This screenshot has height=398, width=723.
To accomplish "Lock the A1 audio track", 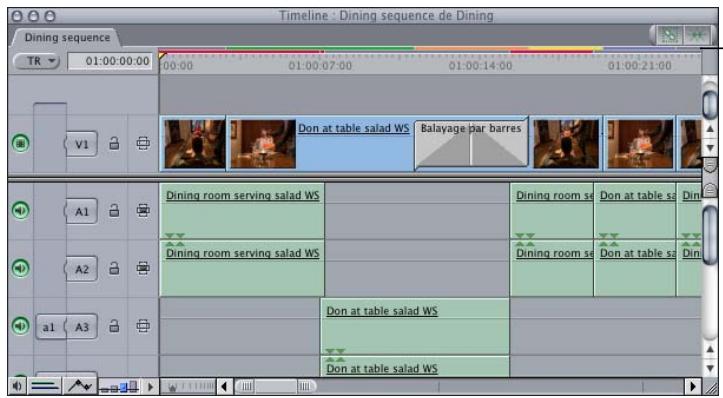I will (x=114, y=211).
